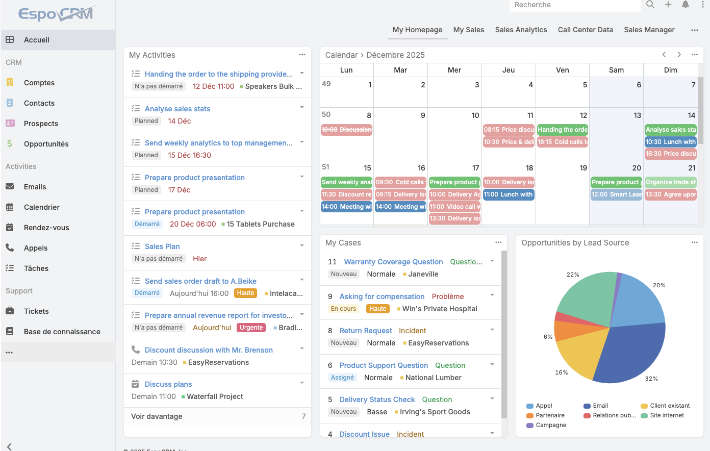The height and width of the screenshot is (451, 710).
Task: Toggle Email legend swatch
Action: tap(587, 406)
